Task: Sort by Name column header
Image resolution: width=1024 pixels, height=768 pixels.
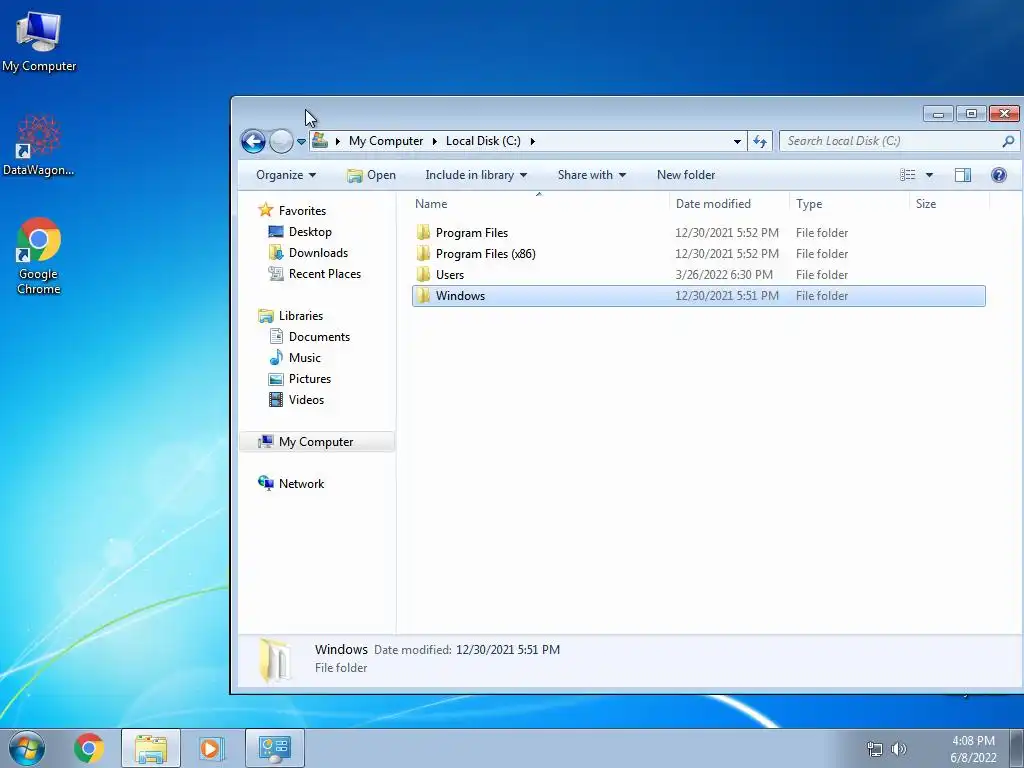Action: pyautogui.click(x=539, y=204)
